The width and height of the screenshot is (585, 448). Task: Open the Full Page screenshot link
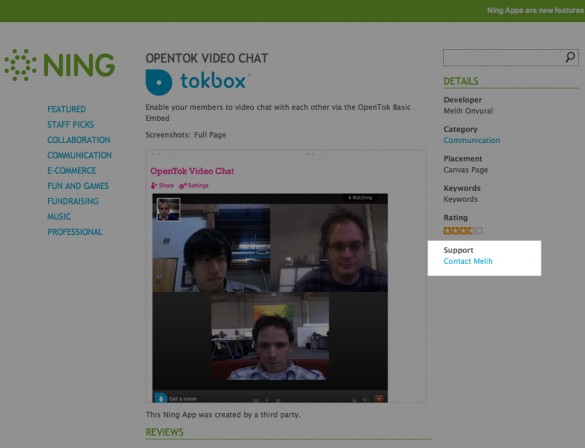tap(210, 135)
